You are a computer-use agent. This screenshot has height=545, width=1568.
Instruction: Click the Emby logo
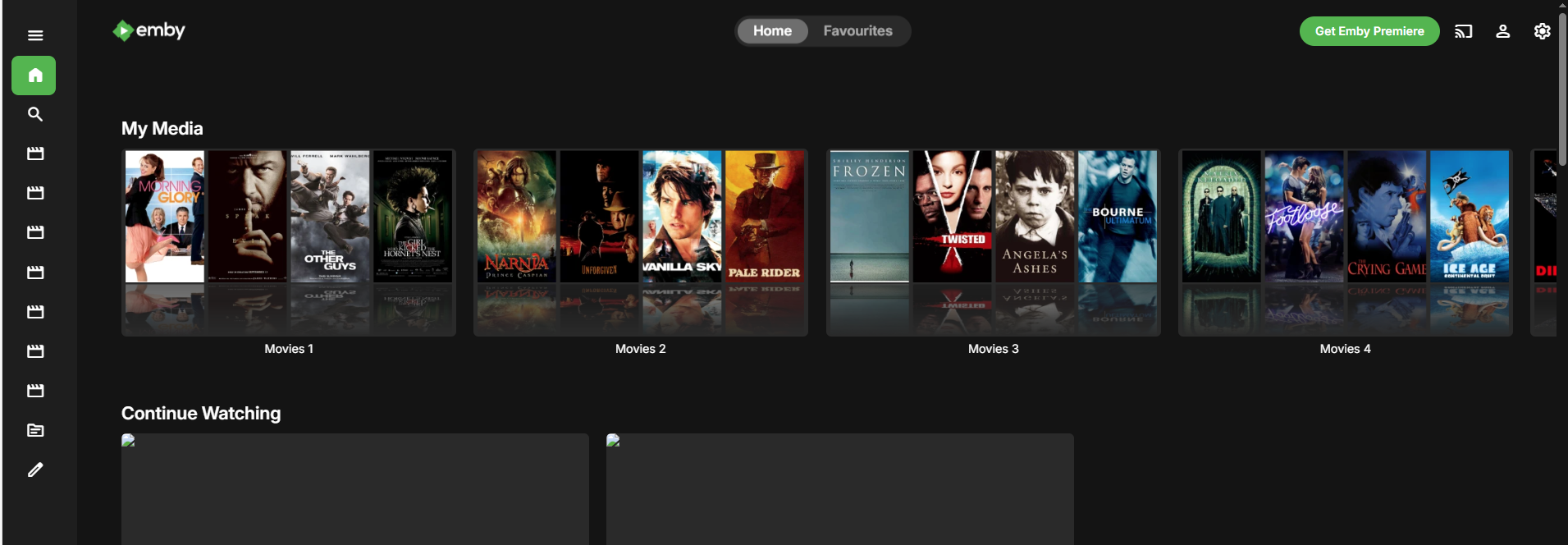(x=149, y=31)
